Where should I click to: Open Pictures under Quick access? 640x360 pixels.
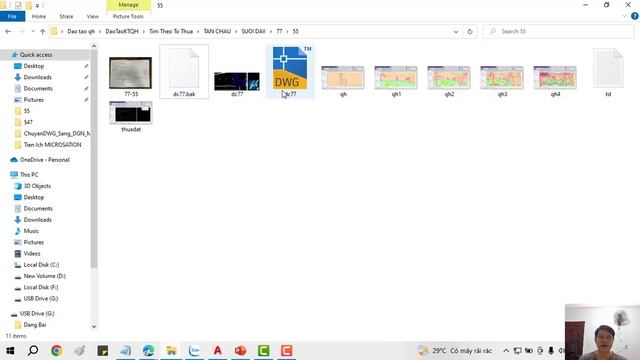[33, 100]
